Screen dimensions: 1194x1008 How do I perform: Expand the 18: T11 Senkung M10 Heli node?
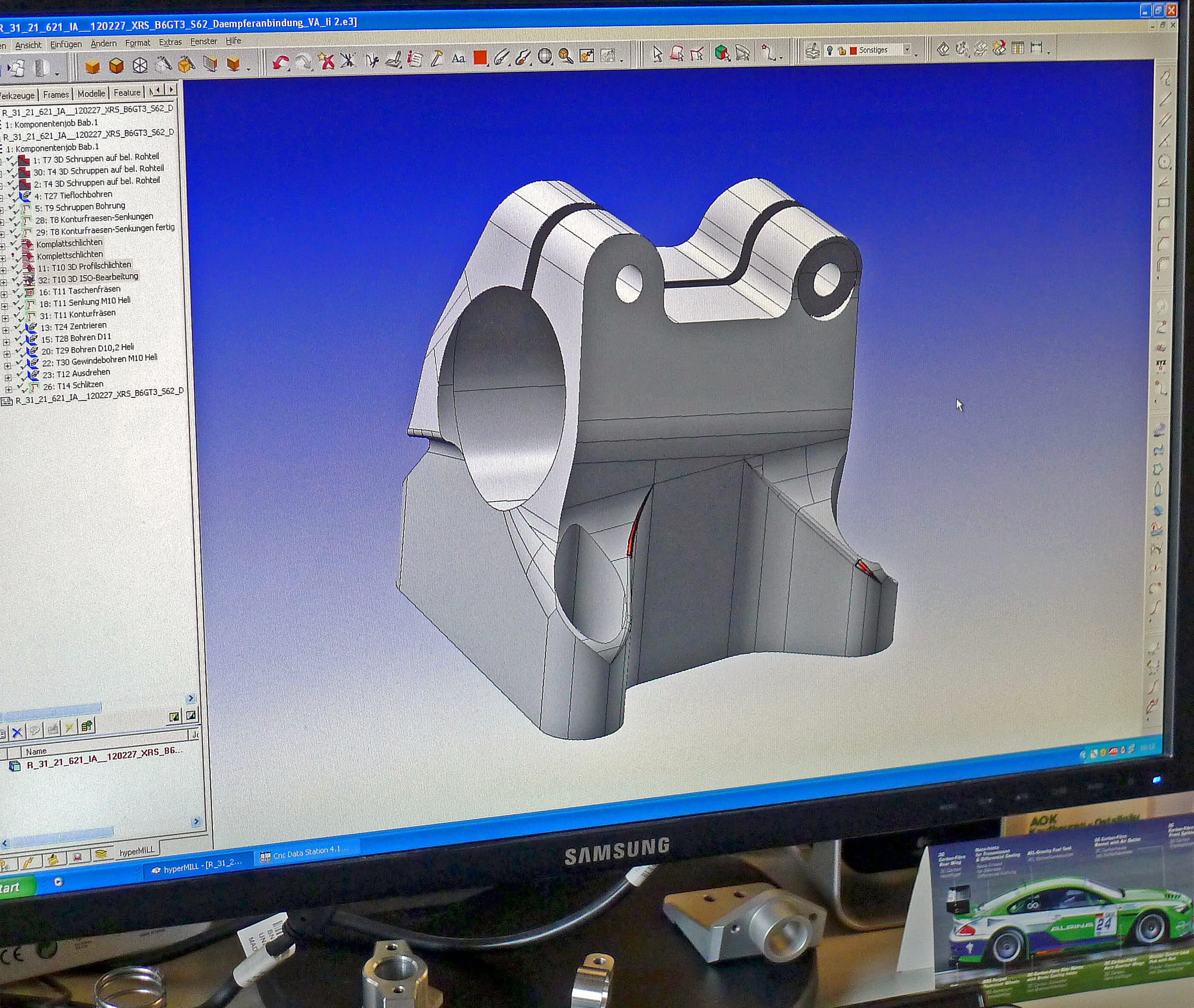pos(5,306)
